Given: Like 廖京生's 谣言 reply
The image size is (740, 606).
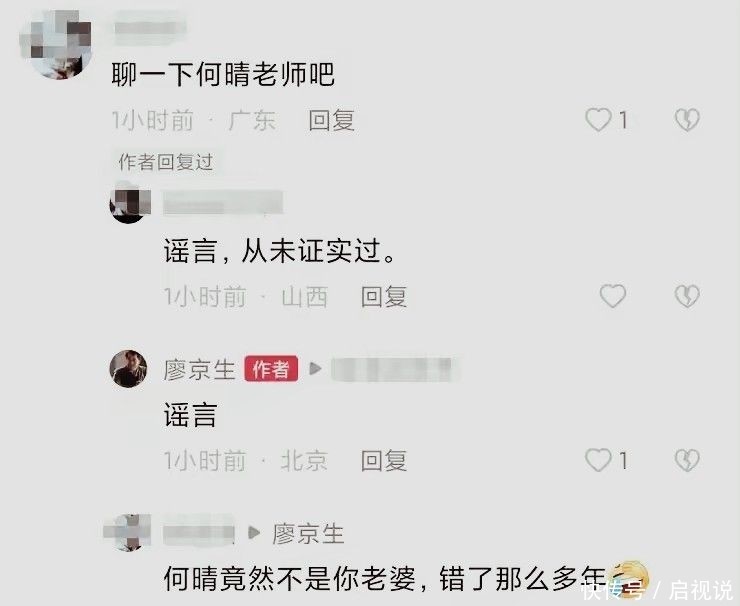Looking at the screenshot, I should point(598,460).
